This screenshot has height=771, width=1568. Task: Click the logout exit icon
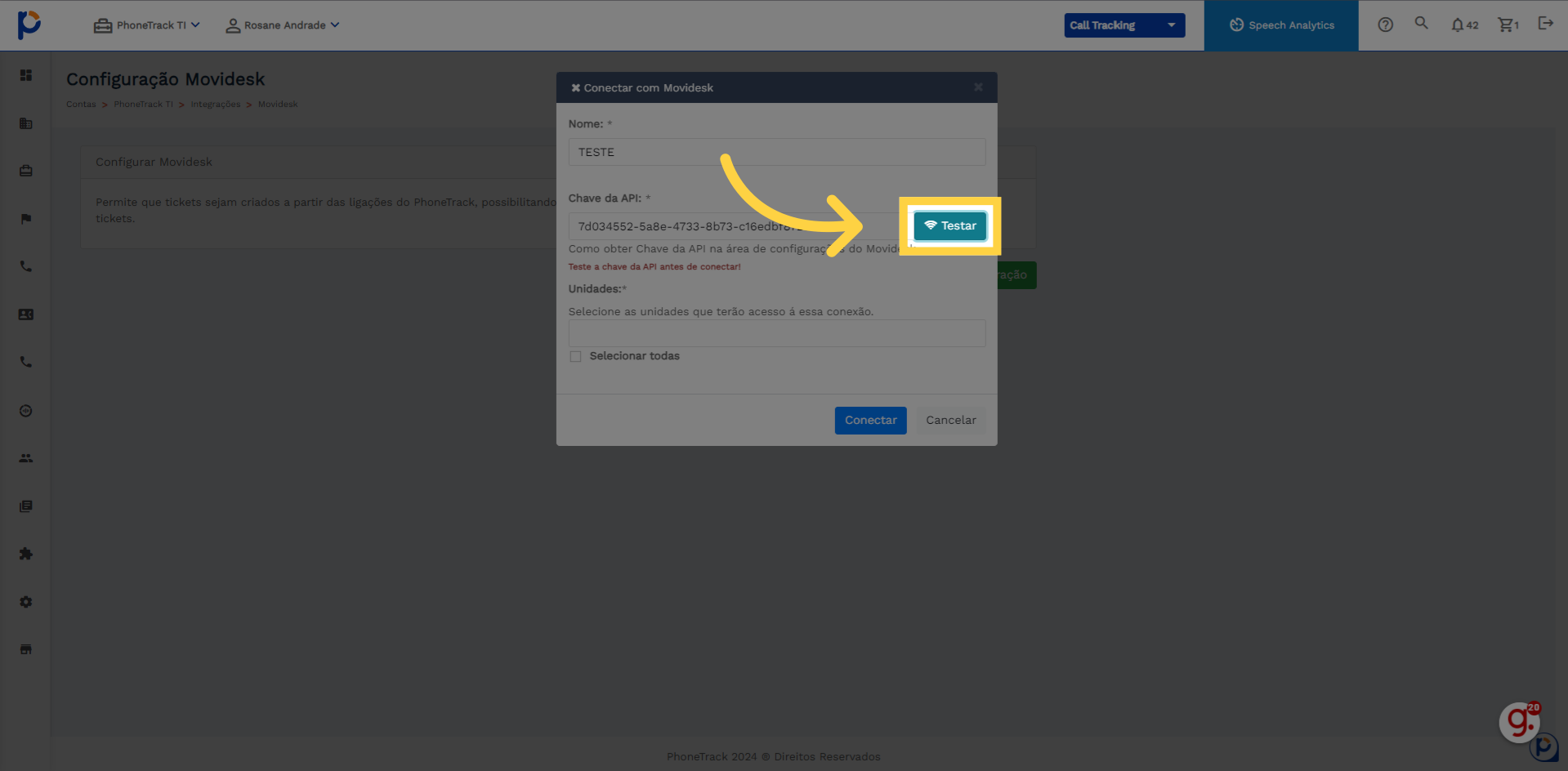pyautogui.click(x=1545, y=23)
